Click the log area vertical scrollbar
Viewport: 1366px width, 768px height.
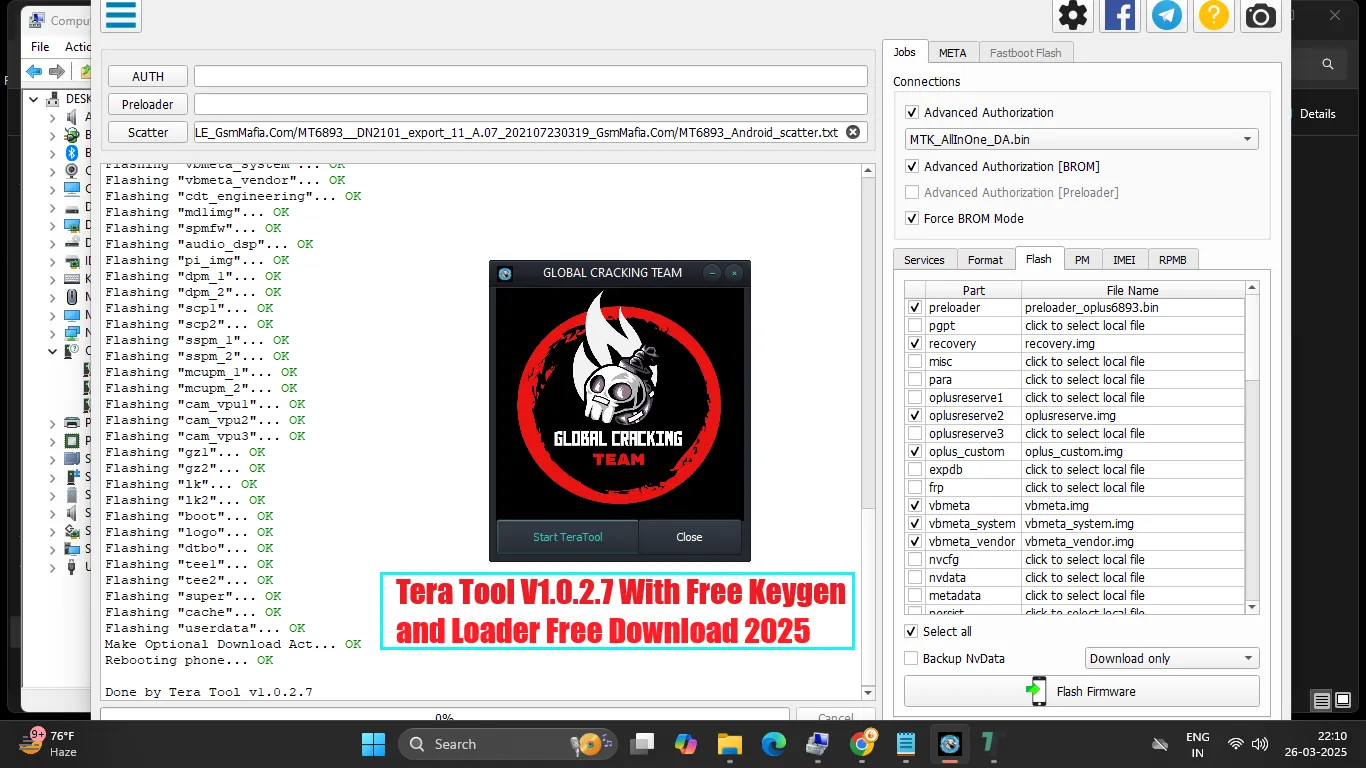coord(868,430)
